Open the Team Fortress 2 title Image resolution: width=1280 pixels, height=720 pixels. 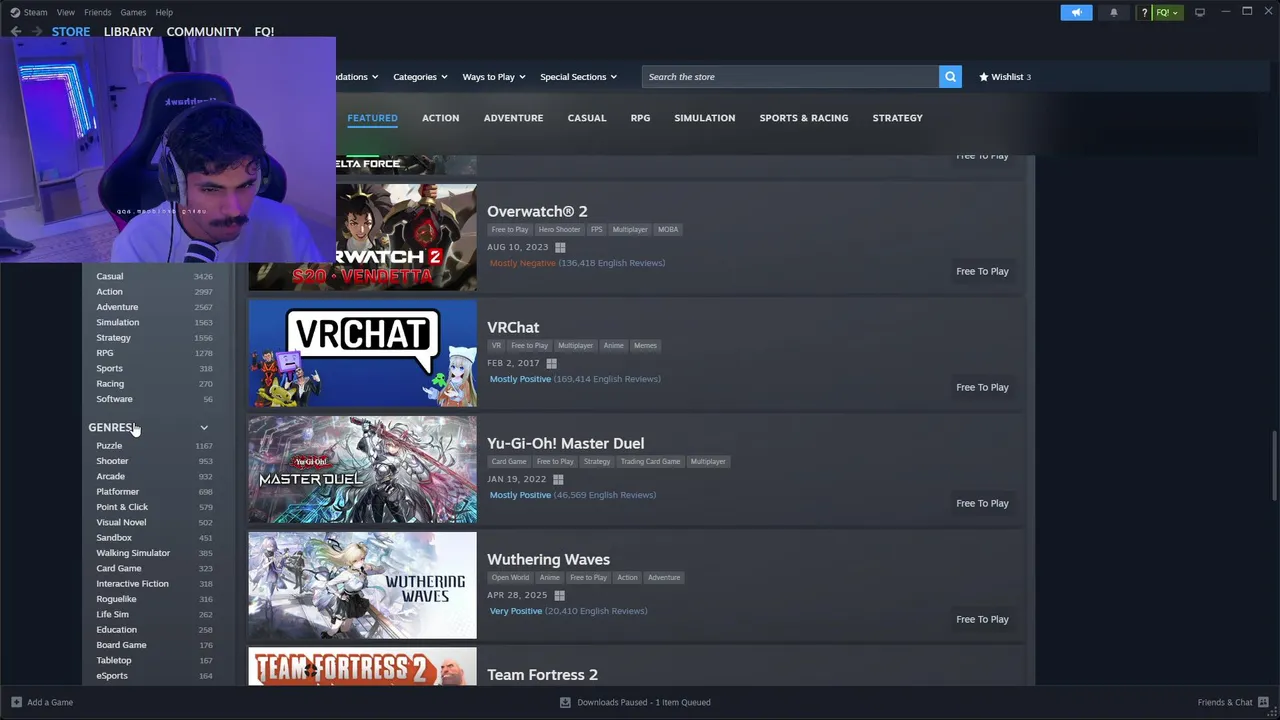[x=542, y=675]
